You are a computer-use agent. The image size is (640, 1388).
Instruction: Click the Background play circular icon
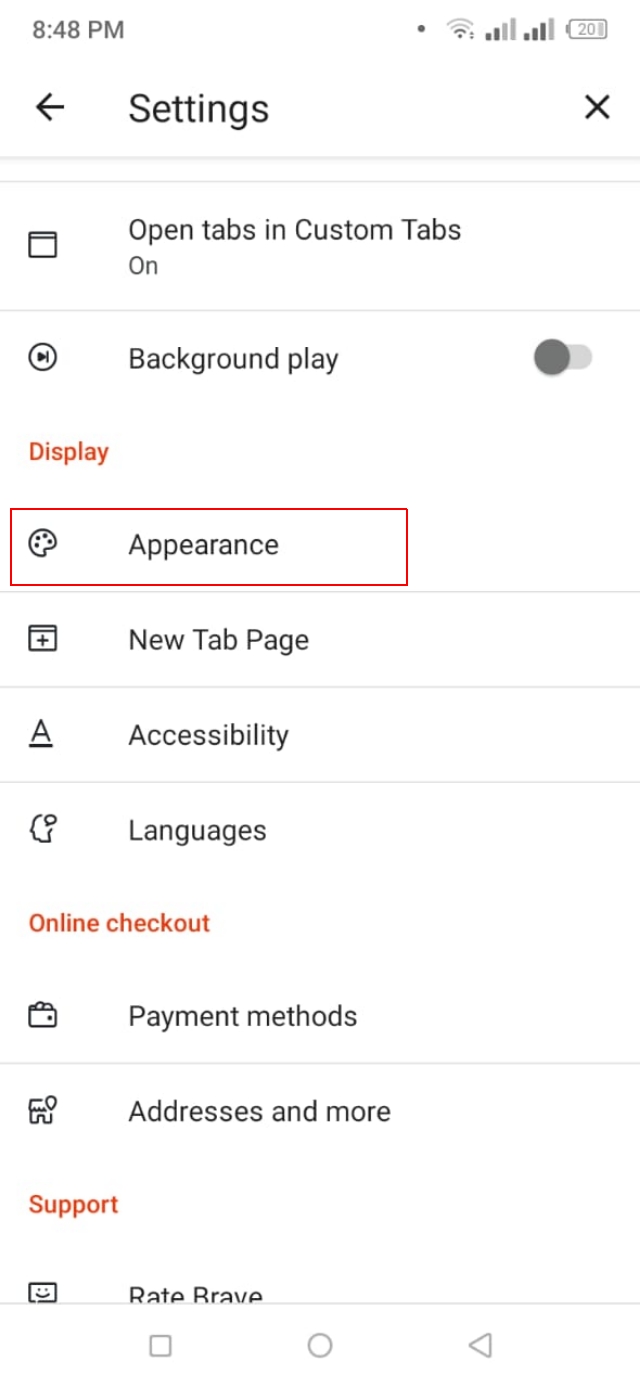[x=42, y=357]
